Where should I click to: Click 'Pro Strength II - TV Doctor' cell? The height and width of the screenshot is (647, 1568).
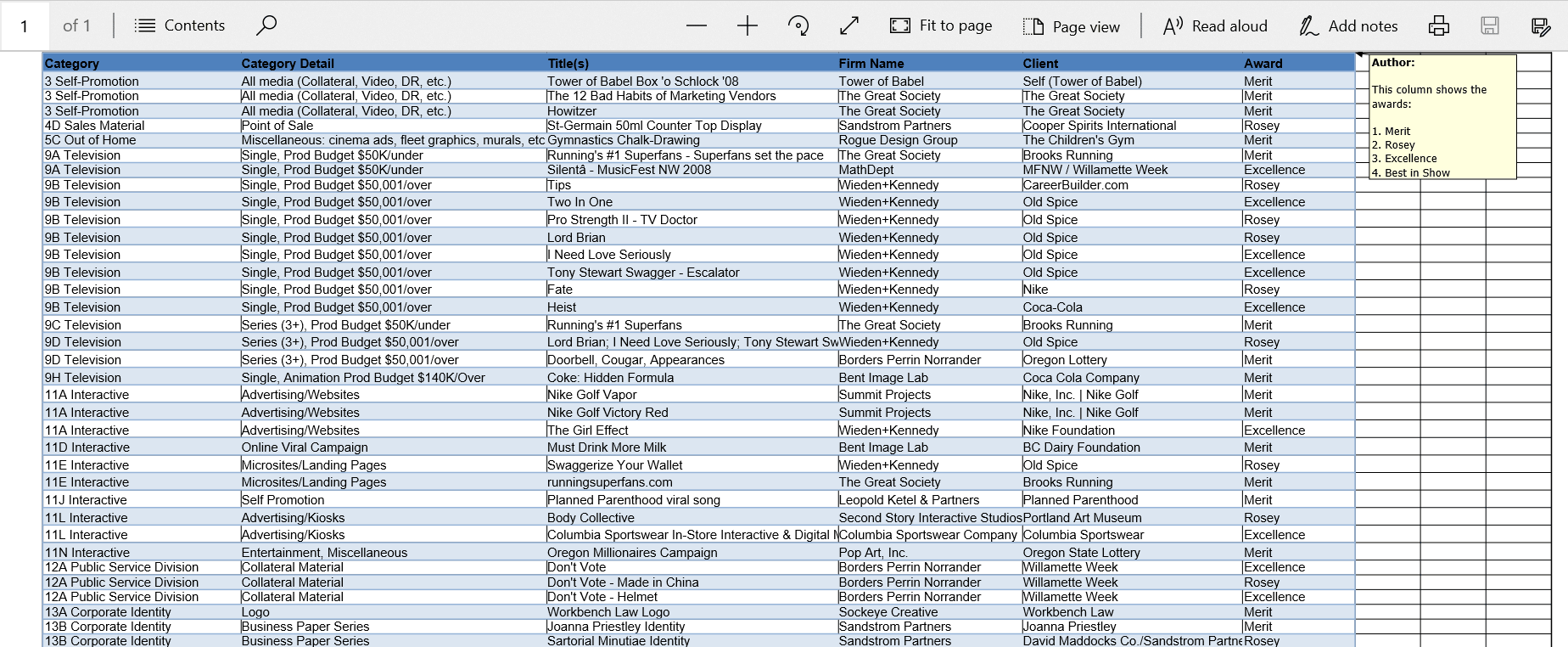[622, 220]
